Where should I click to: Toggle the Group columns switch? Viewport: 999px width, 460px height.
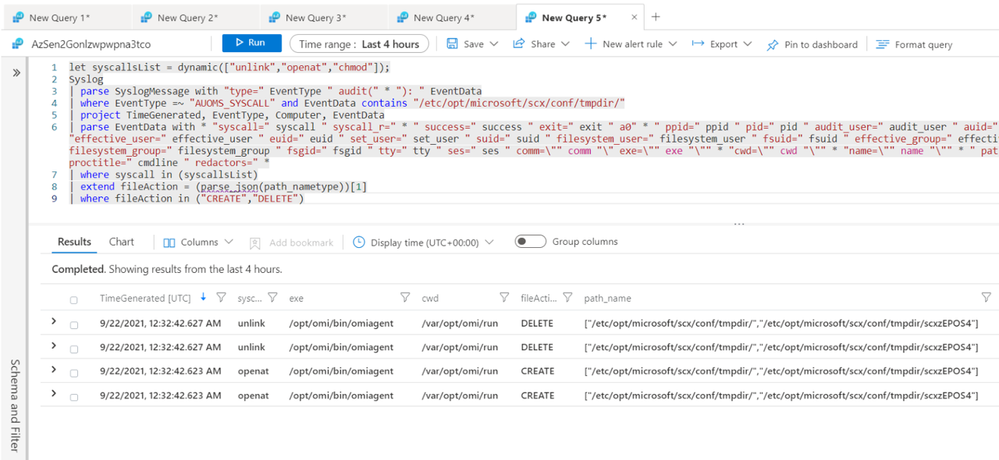[531, 241]
